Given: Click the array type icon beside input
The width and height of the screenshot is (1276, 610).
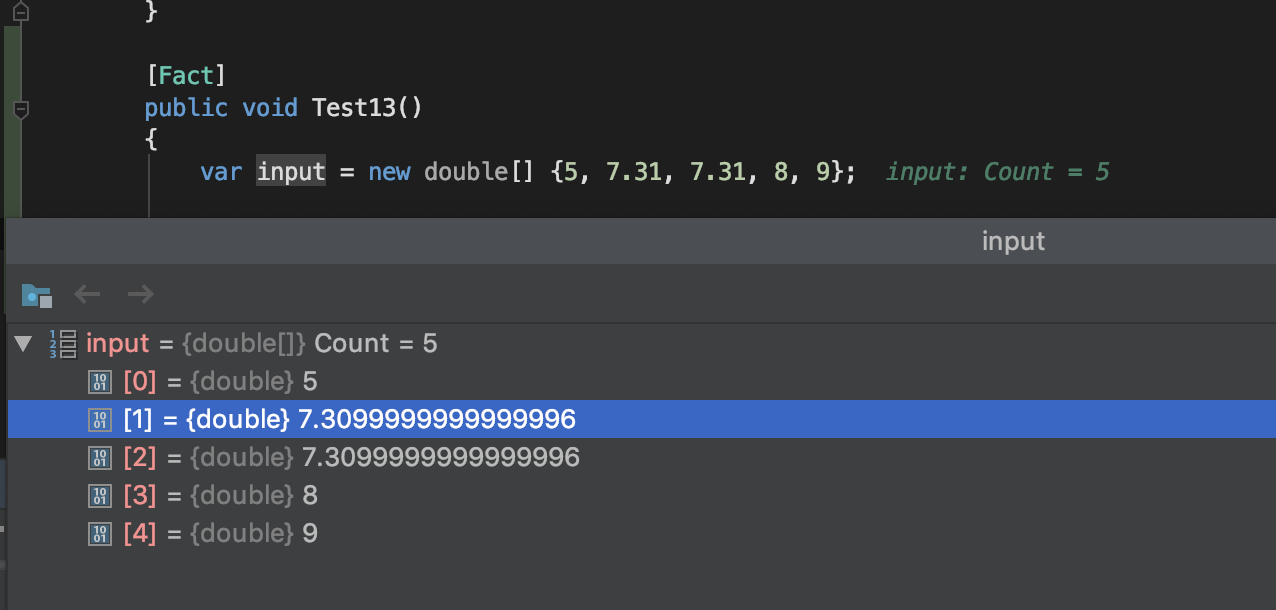Looking at the screenshot, I should point(63,343).
